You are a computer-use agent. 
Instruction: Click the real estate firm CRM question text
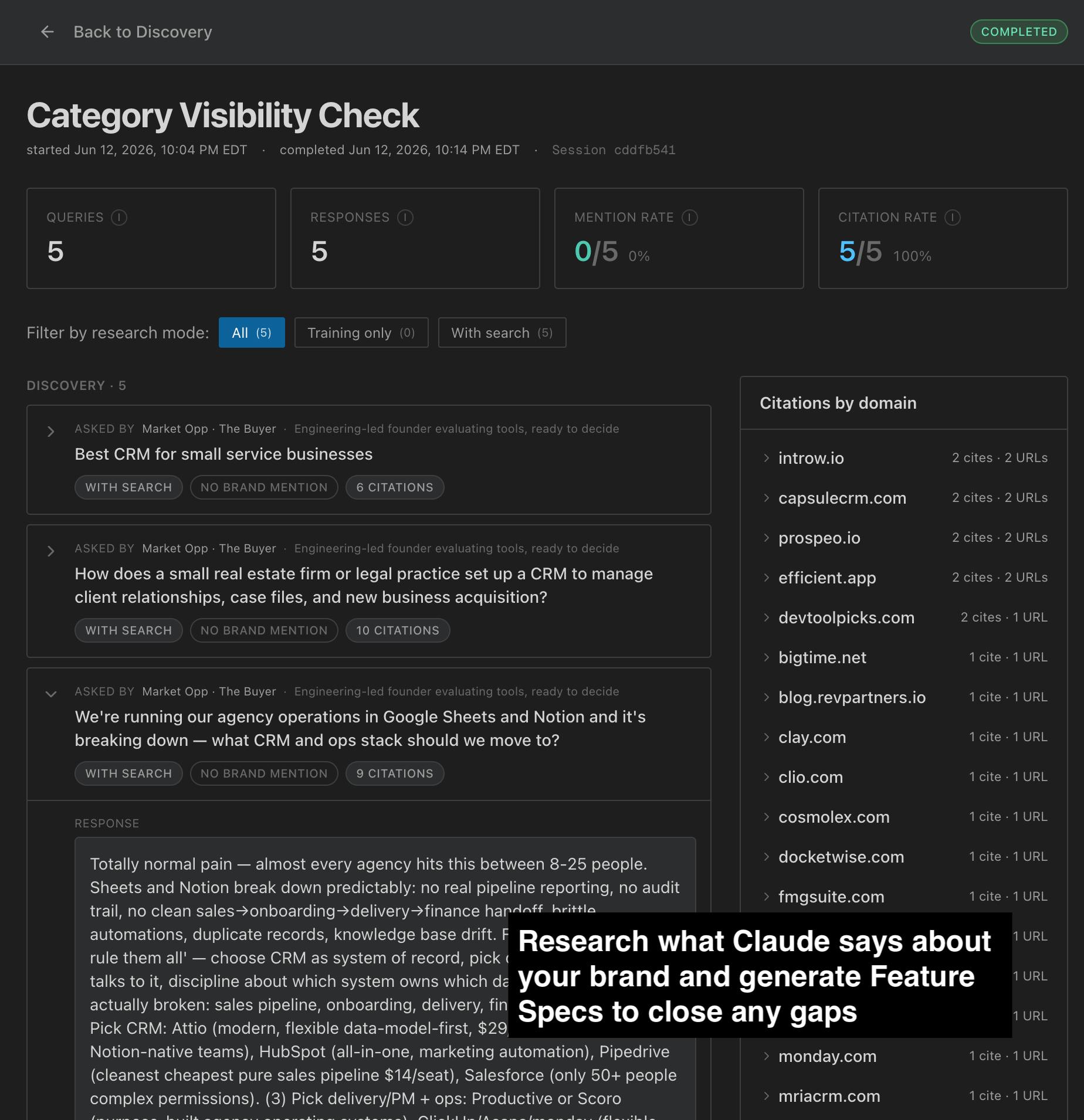(x=364, y=585)
